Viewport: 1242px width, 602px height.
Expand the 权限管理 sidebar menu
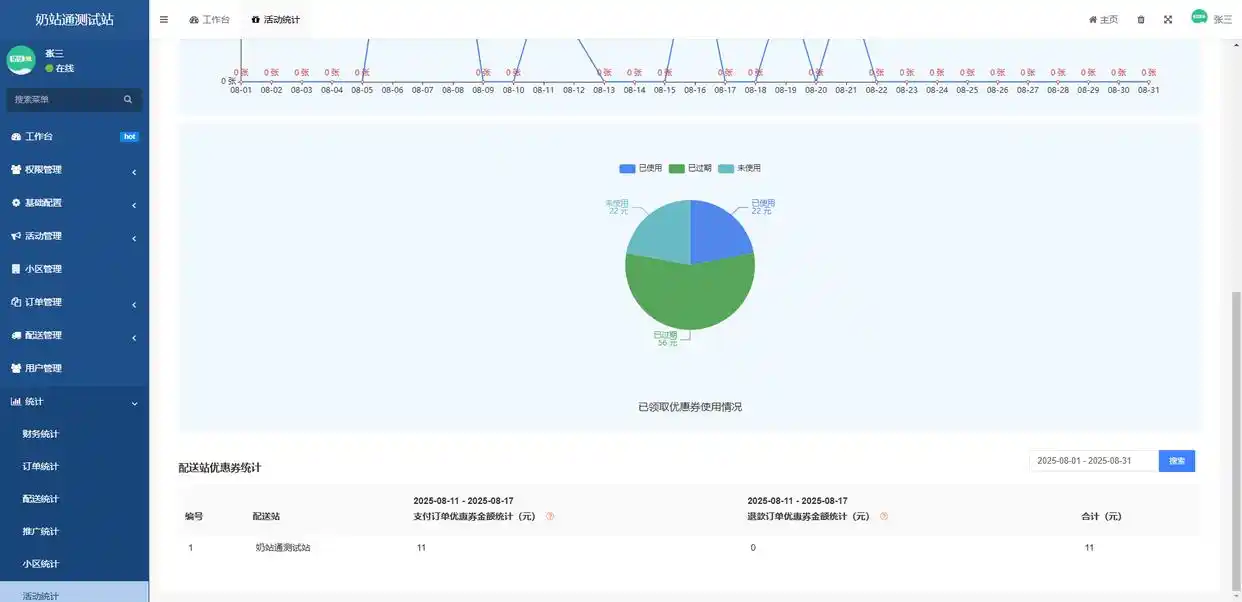point(74,170)
